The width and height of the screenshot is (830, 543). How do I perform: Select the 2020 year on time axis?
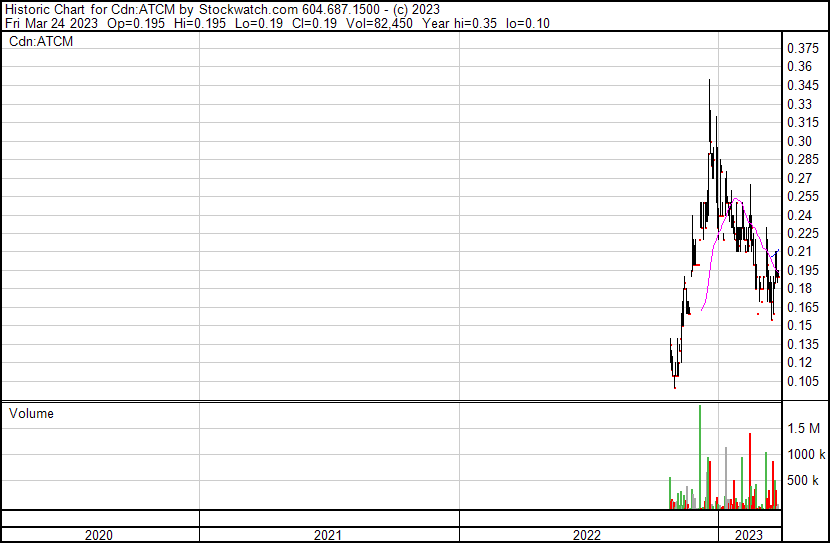tap(98, 535)
